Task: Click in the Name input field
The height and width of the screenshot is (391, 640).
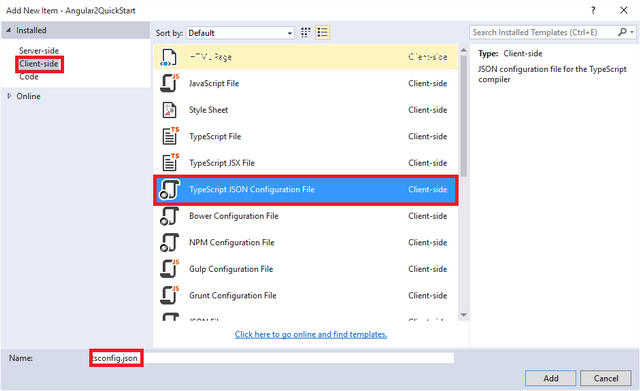Action: pyautogui.click(x=272, y=358)
